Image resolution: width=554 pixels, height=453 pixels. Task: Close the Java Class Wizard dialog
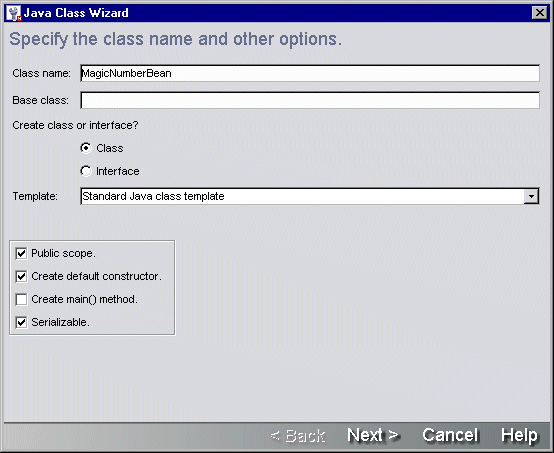click(540, 13)
